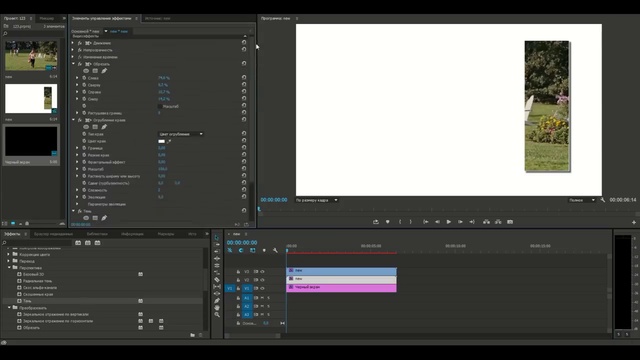Select the Zoom tool
The width and height of the screenshot is (640, 360).
click(x=217, y=315)
